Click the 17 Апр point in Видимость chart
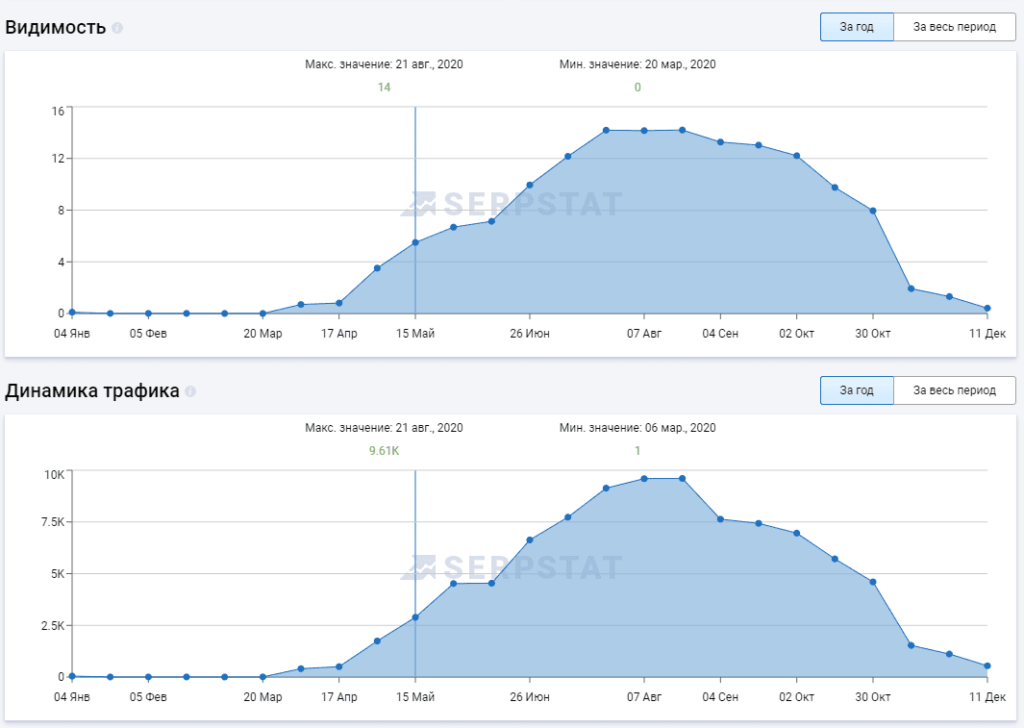Screen dimensions: 1024x728 click(339, 303)
